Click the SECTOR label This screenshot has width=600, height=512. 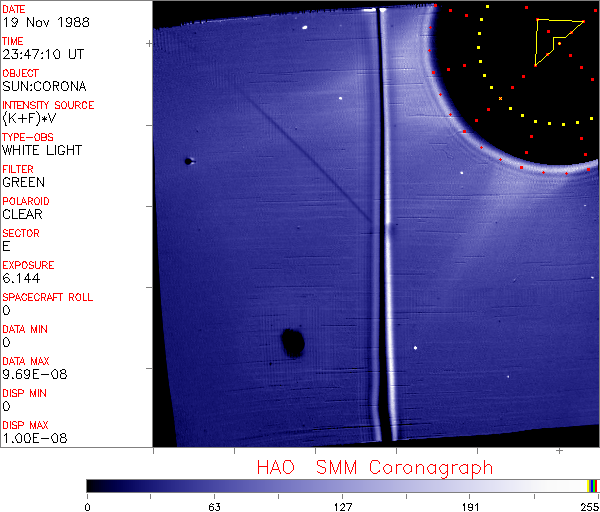(21, 233)
